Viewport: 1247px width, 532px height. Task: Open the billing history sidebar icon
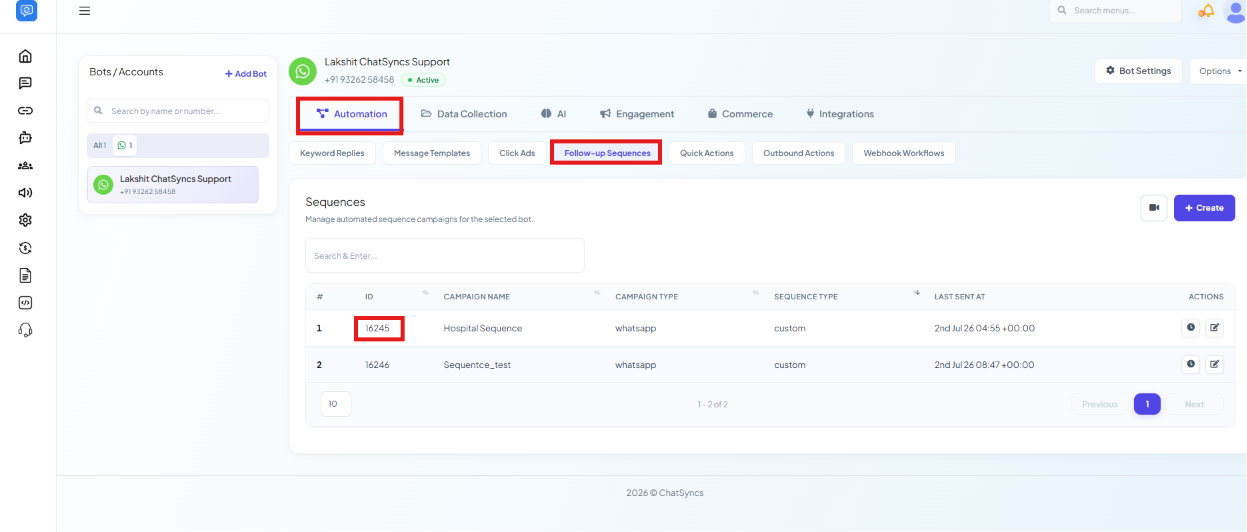[26, 248]
